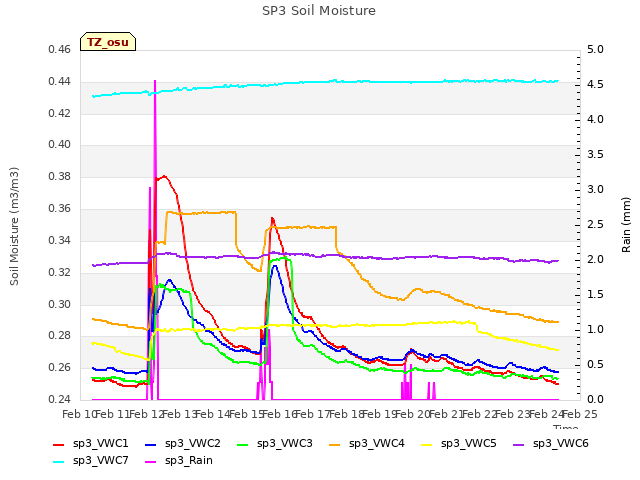Image resolution: width=640 pixels, height=480 pixels.
Task: Click the blue sp3_VWC2 legend swatch
Action: [x=151, y=444]
